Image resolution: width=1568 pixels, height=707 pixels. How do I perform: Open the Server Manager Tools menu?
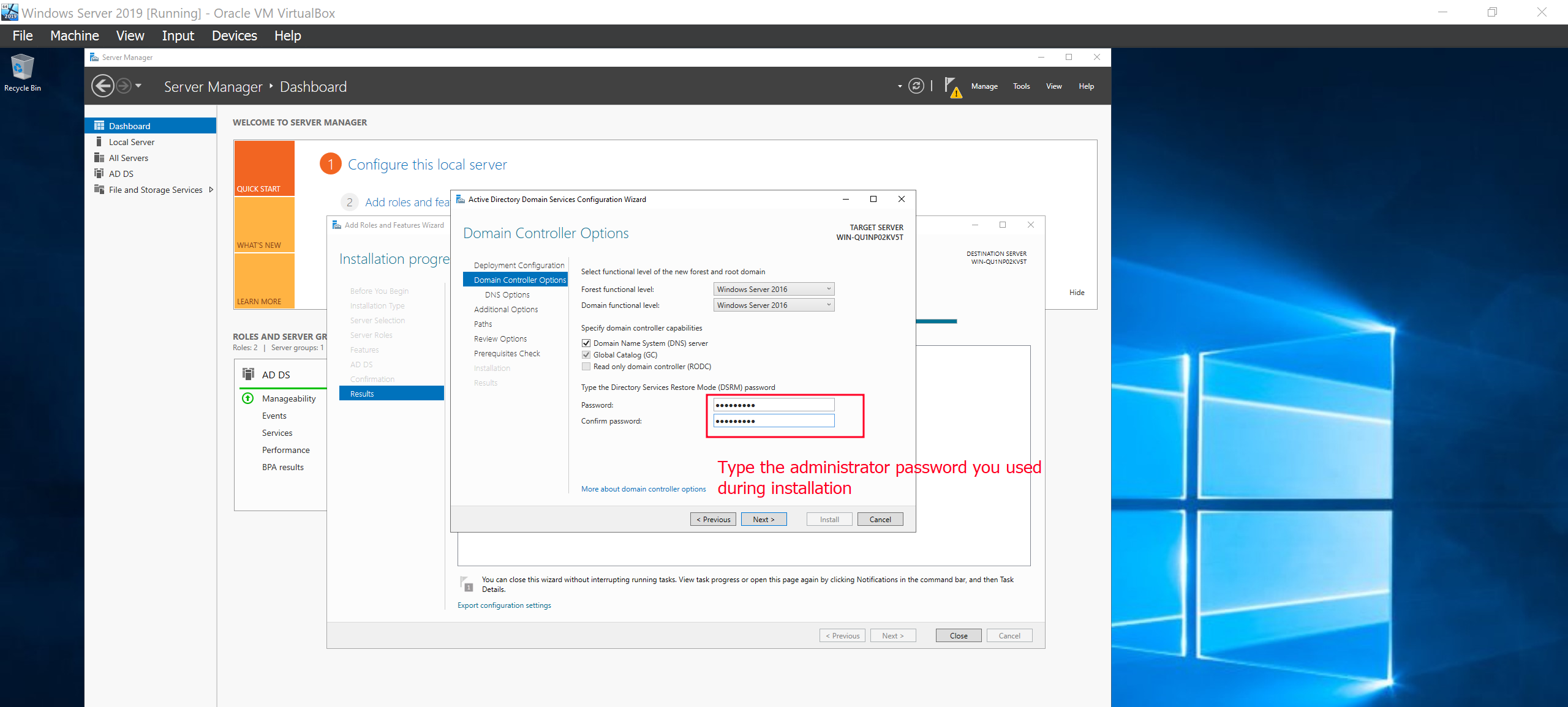pyautogui.click(x=1021, y=86)
